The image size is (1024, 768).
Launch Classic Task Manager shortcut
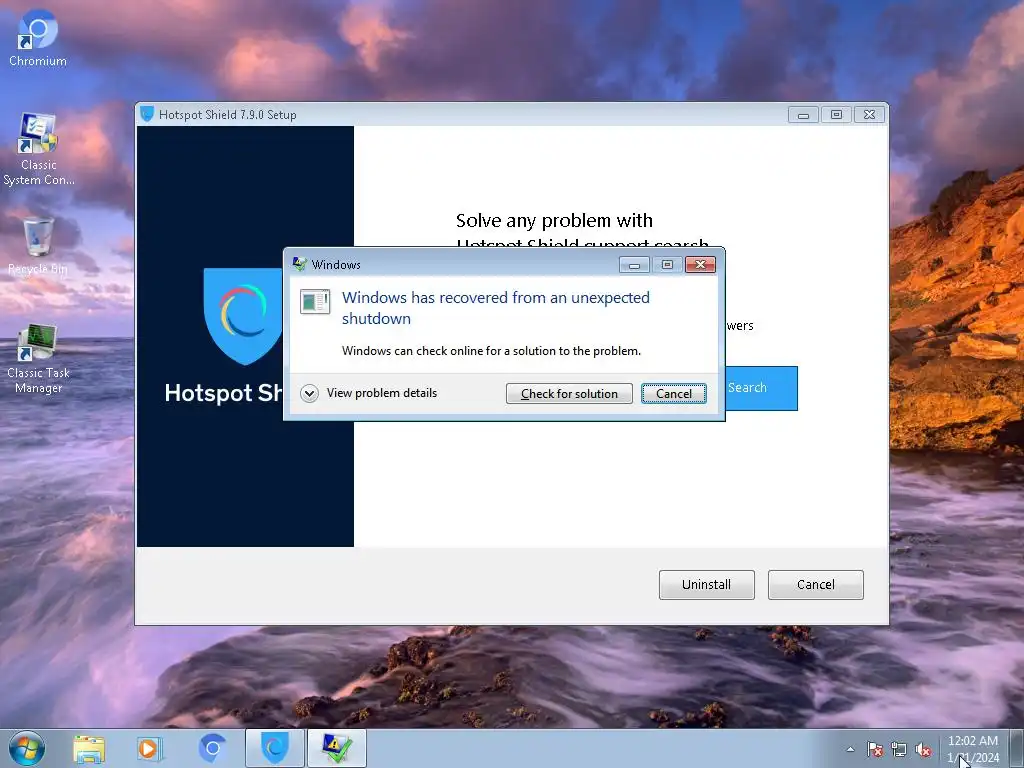click(x=38, y=359)
